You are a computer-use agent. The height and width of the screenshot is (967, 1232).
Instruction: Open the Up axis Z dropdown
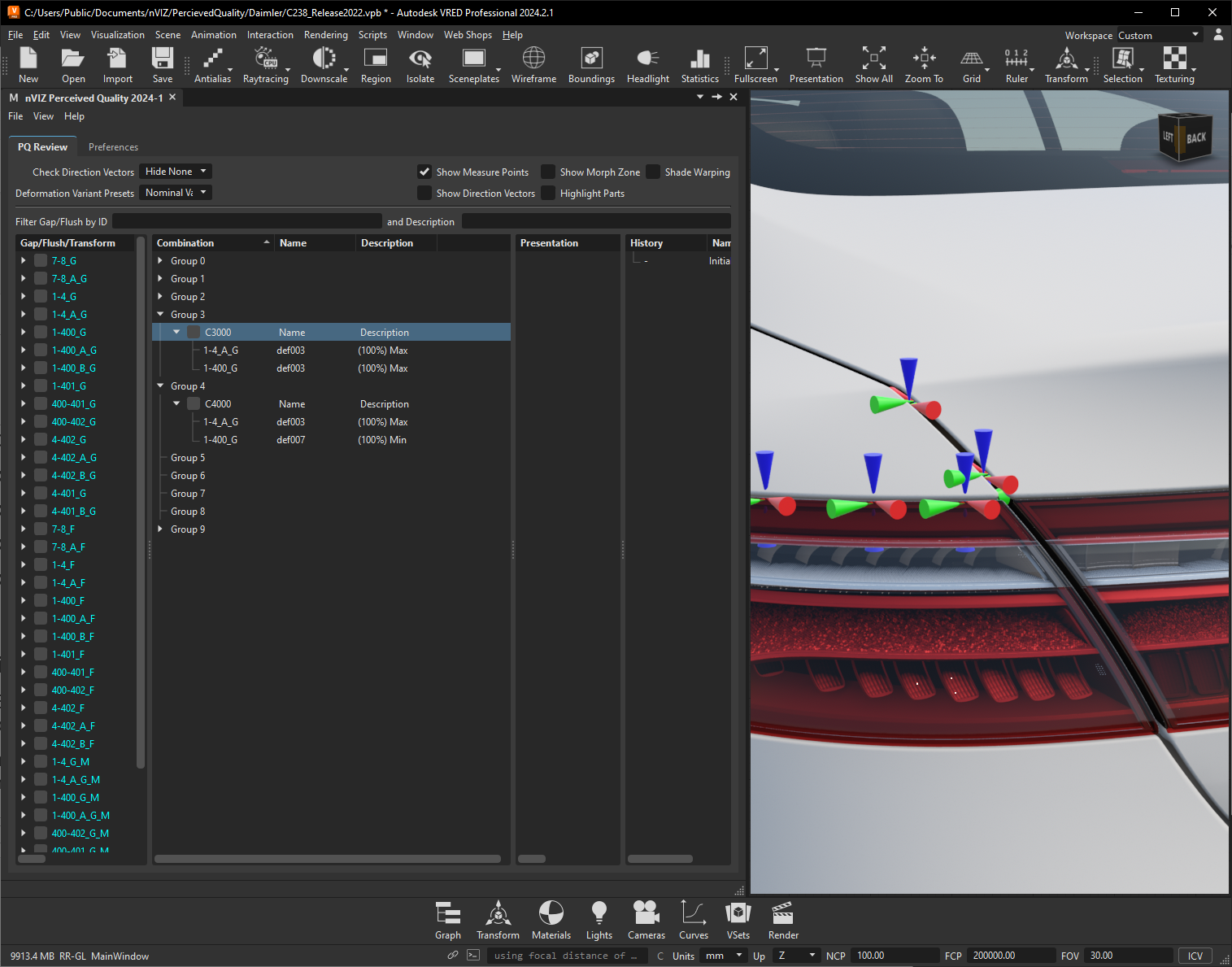[795, 956]
